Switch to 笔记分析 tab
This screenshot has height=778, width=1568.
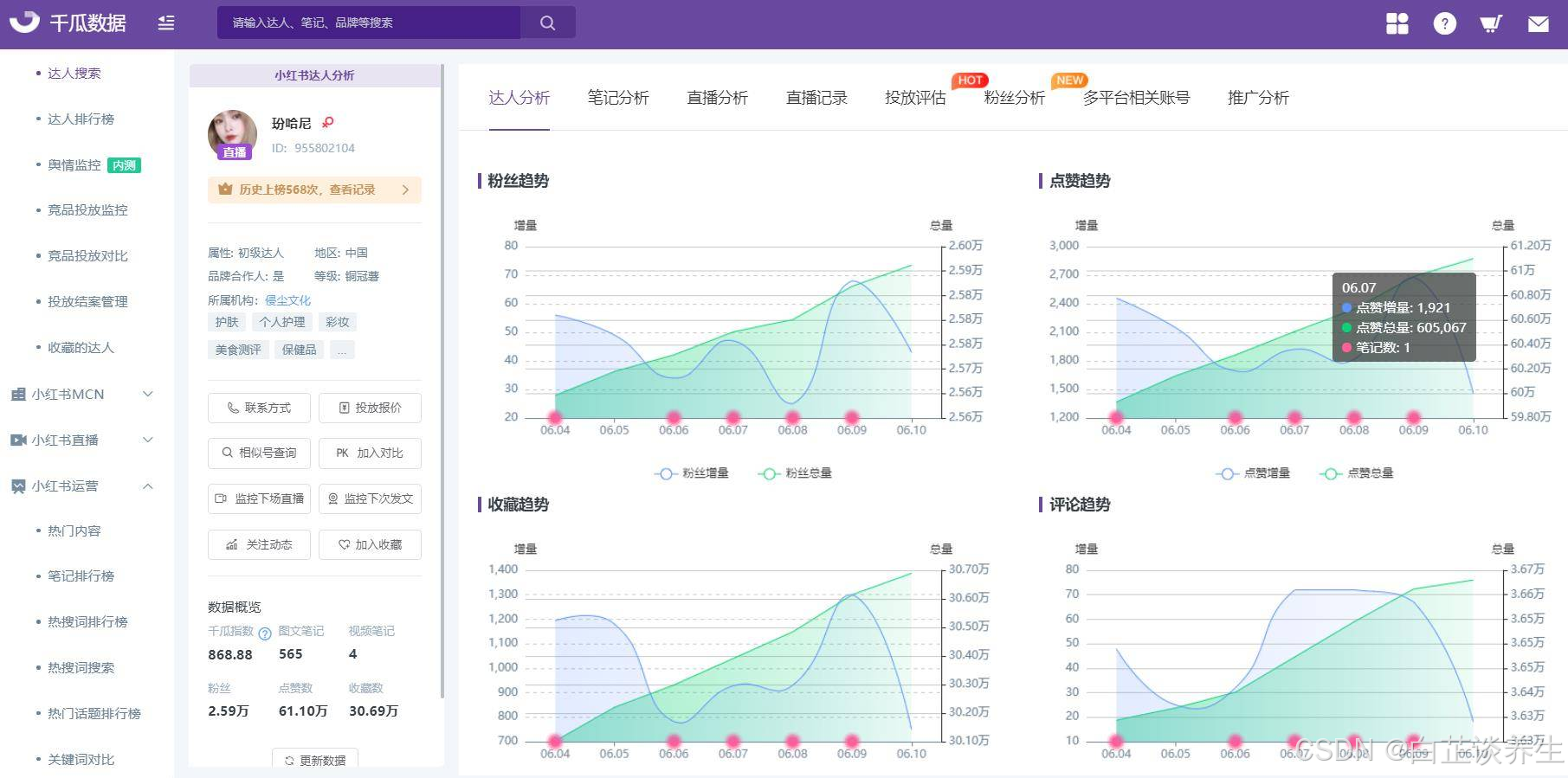(618, 98)
